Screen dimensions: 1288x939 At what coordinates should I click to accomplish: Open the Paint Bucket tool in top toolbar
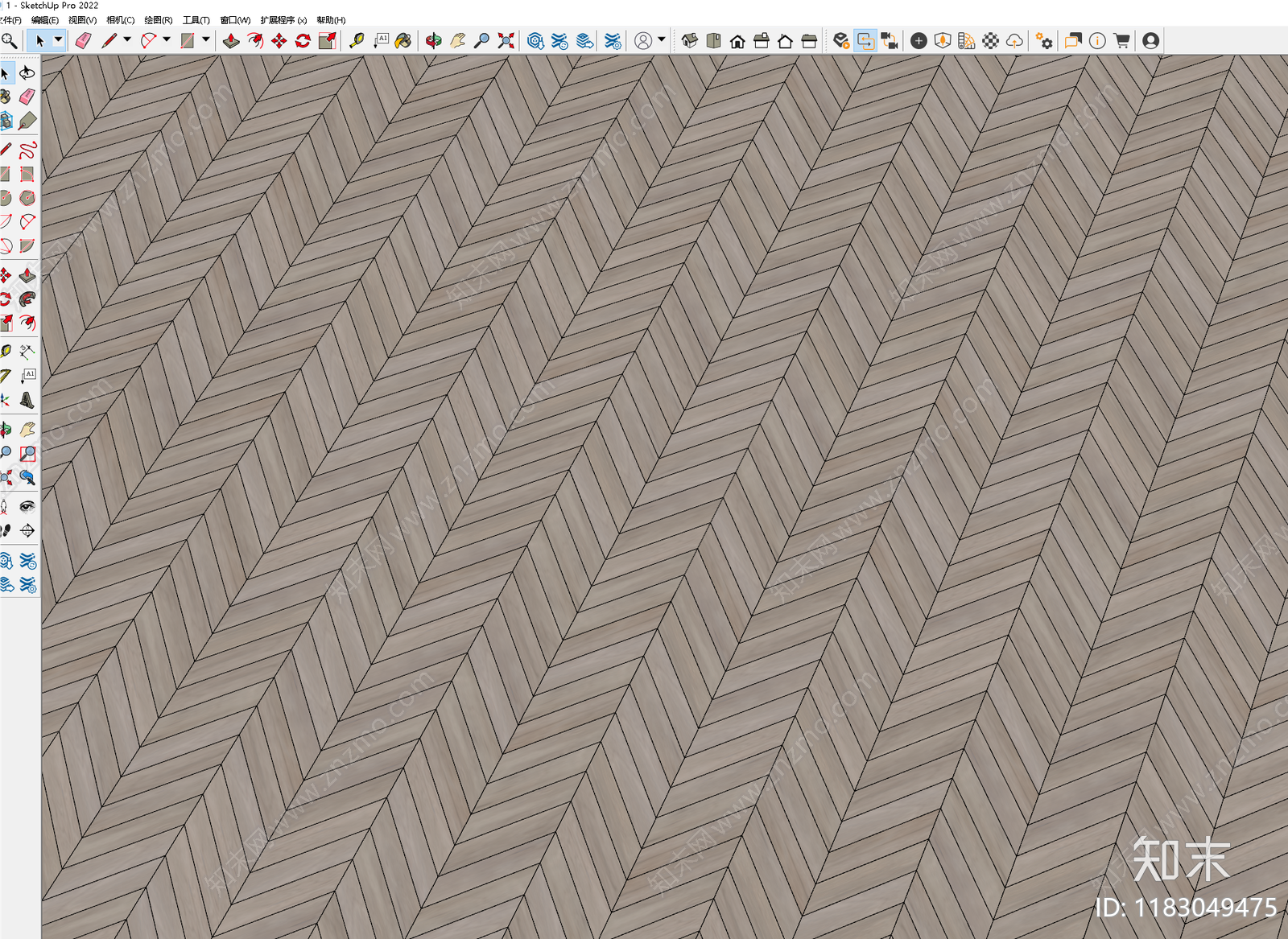click(x=403, y=40)
